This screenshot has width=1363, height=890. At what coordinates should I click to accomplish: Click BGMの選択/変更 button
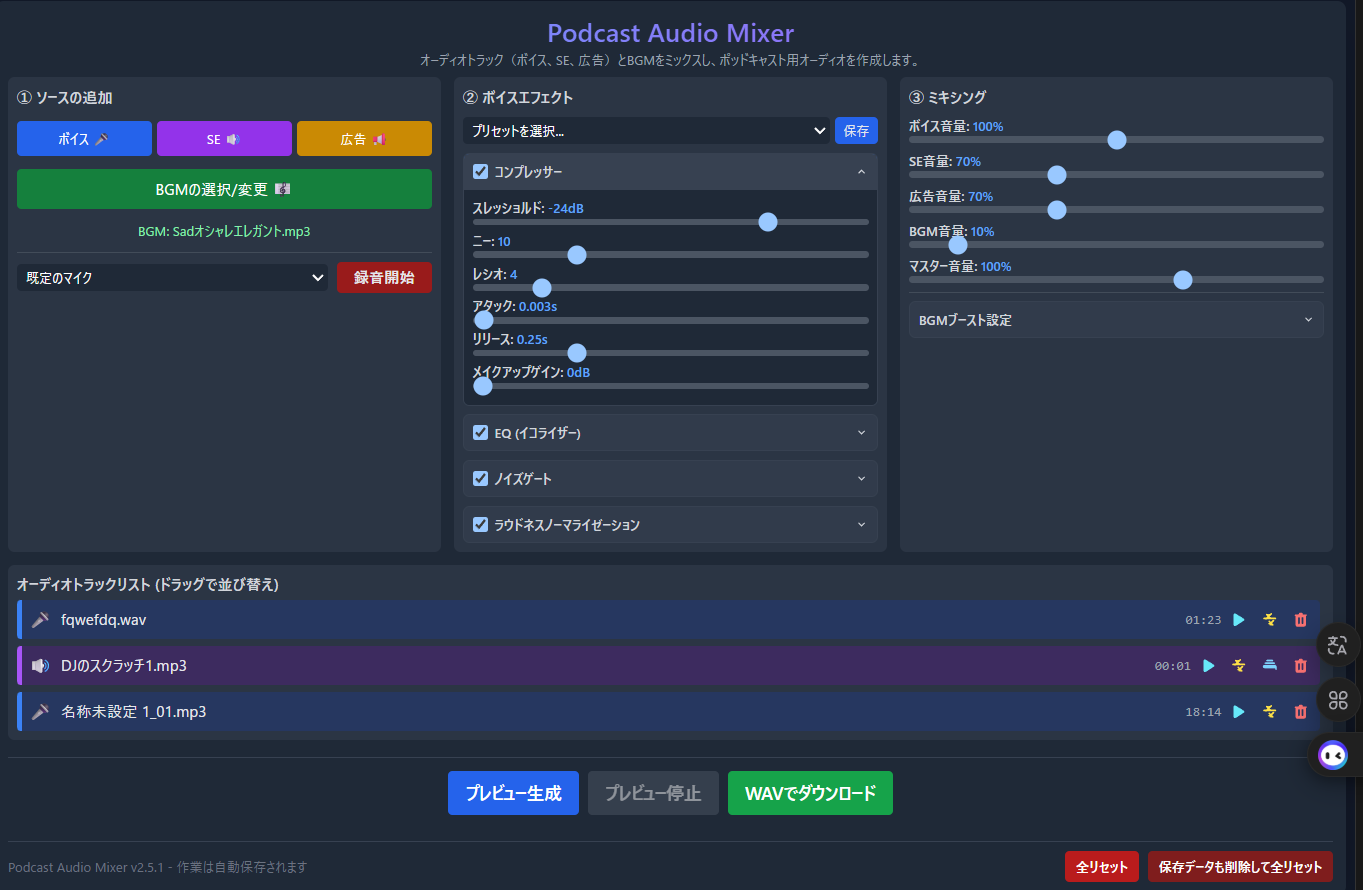[x=224, y=189]
